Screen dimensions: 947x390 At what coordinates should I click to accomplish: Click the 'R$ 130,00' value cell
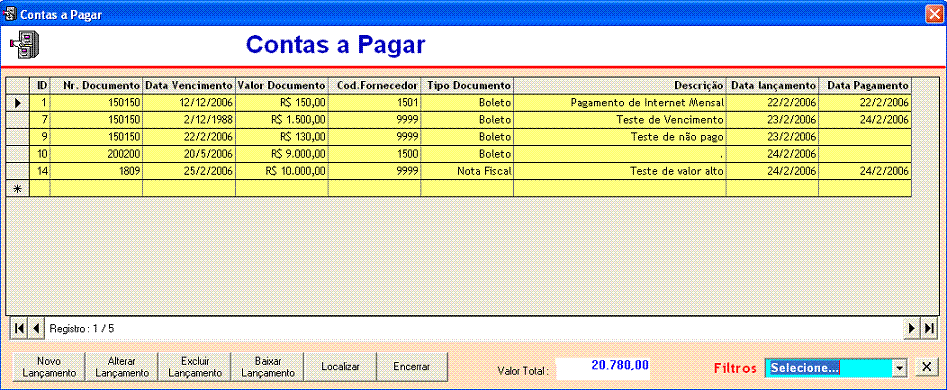point(282,137)
